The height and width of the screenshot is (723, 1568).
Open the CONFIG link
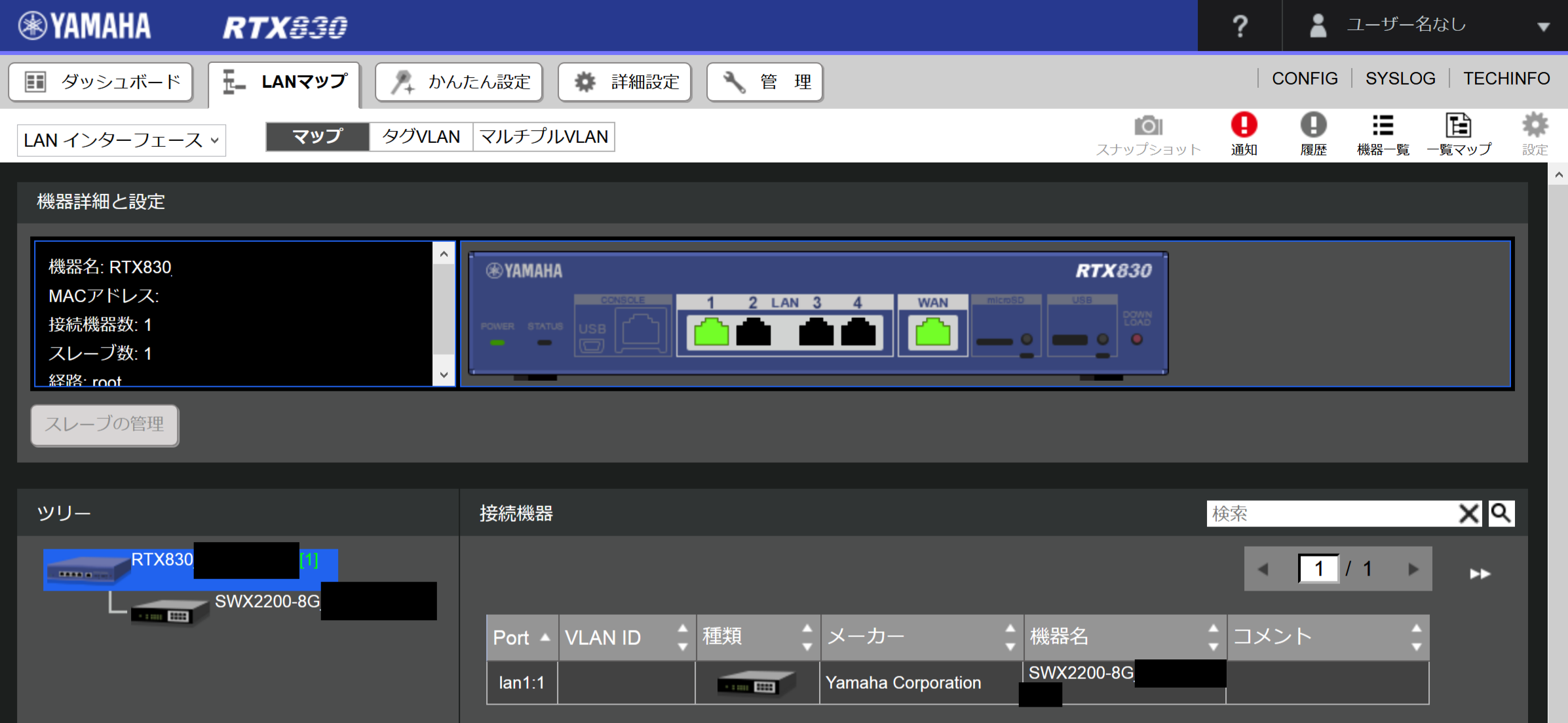pos(1305,79)
